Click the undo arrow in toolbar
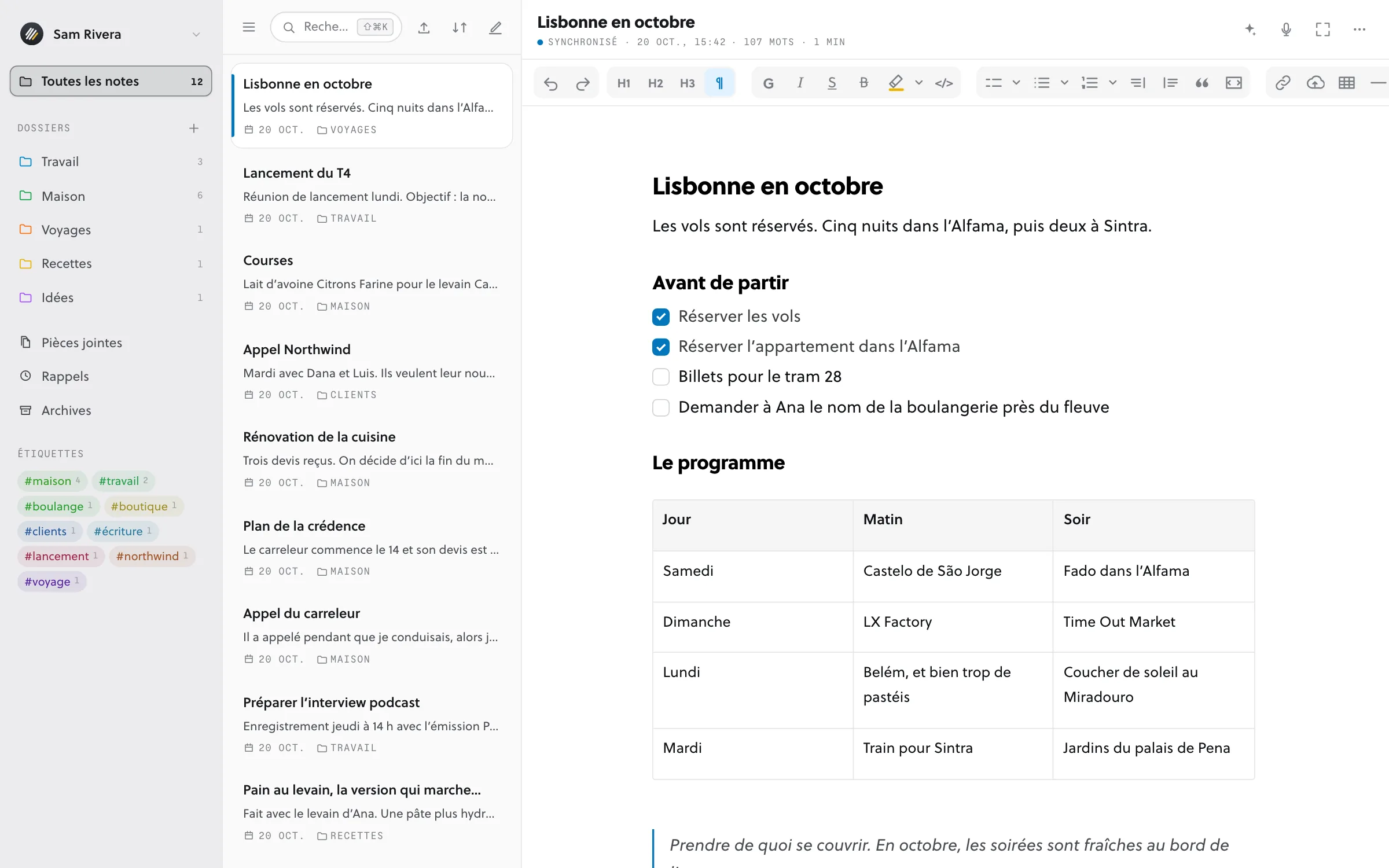Screen dimensions: 1389x868 (550, 83)
